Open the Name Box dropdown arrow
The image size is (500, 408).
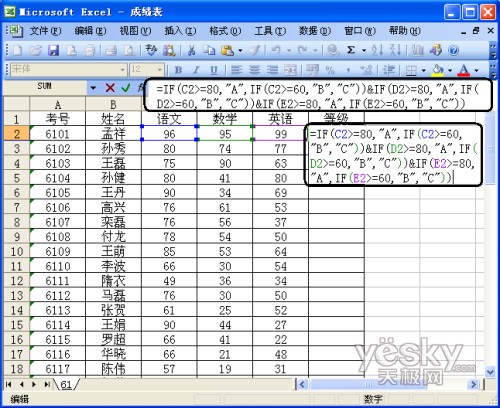coord(93,88)
